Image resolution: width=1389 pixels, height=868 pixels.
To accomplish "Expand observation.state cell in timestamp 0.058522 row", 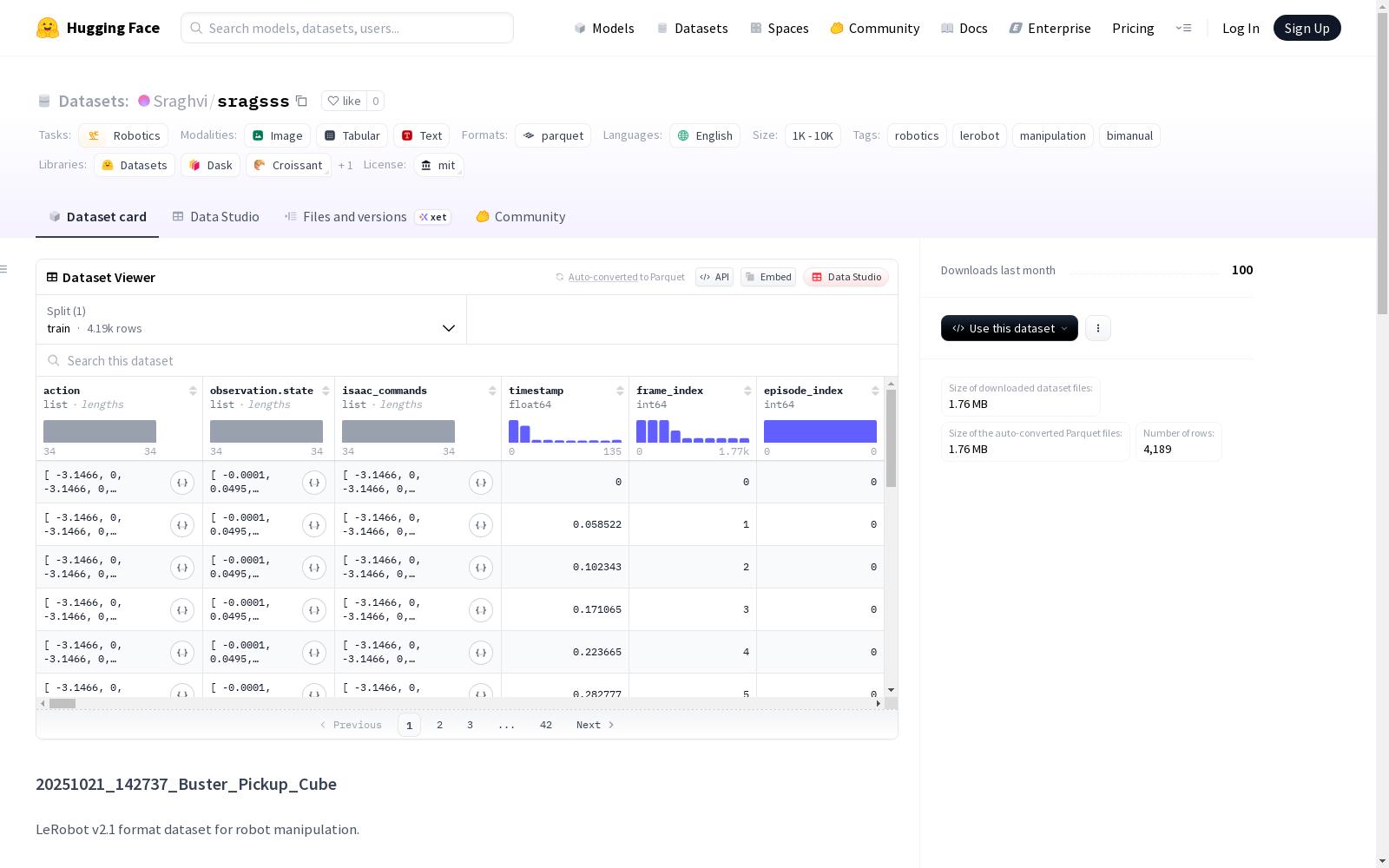I will tap(314, 525).
